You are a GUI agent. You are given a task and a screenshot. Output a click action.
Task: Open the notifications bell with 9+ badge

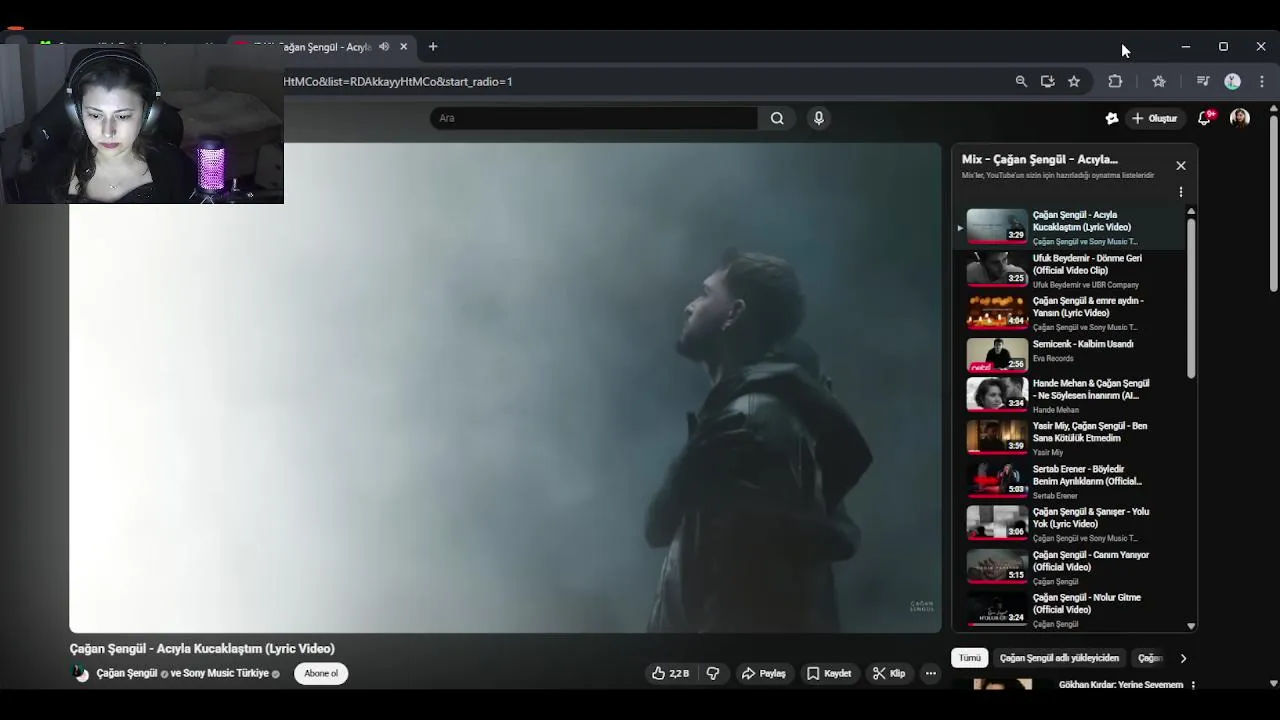click(x=1206, y=118)
